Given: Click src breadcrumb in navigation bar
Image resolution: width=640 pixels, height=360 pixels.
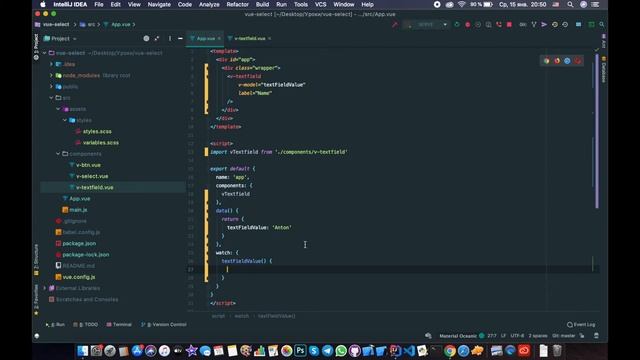Looking at the screenshot, I should (88, 24).
